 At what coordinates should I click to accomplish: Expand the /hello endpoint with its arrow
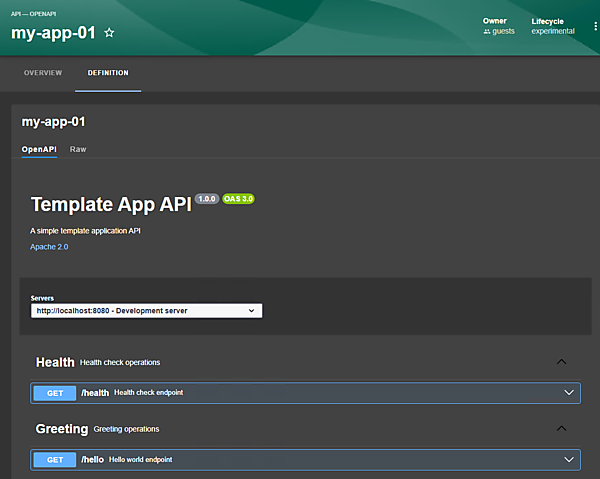pyautogui.click(x=569, y=460)
